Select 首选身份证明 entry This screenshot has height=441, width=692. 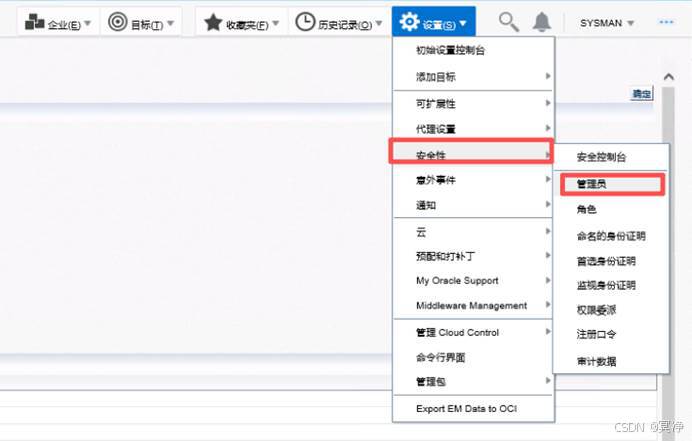[x=611, y=261]
